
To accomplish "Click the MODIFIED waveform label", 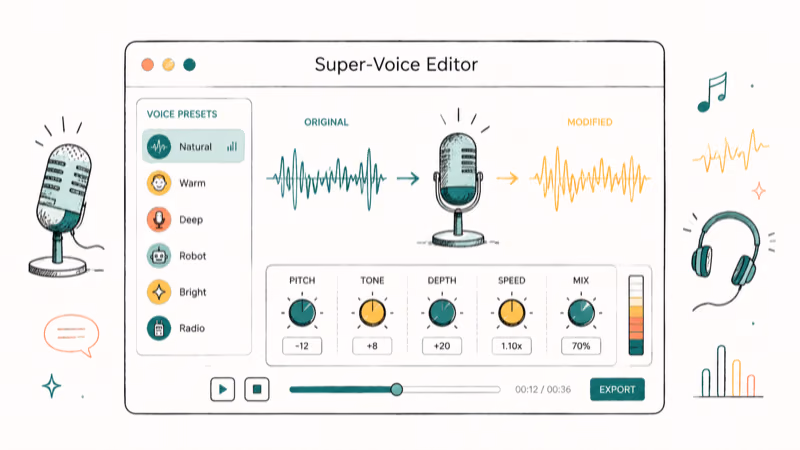I will pyautogui.click(x=590, y=122).
